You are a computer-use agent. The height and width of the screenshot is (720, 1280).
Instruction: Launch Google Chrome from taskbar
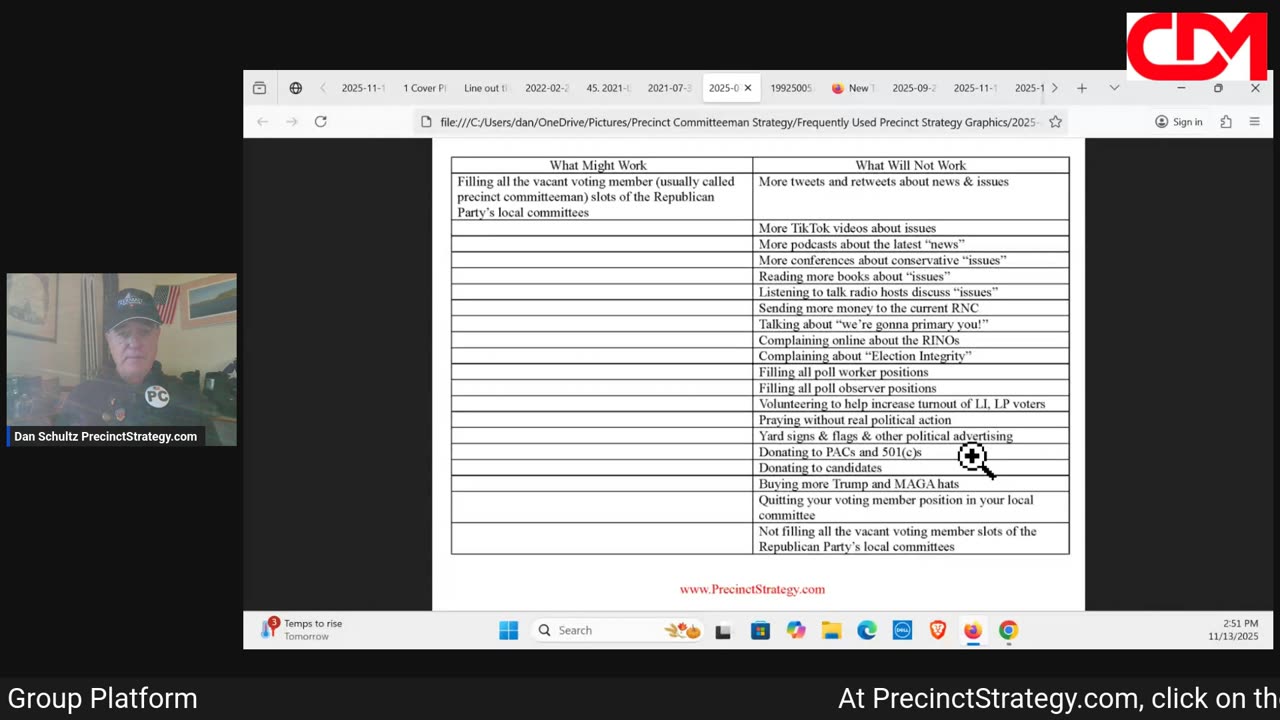(x=1009, y=630)
